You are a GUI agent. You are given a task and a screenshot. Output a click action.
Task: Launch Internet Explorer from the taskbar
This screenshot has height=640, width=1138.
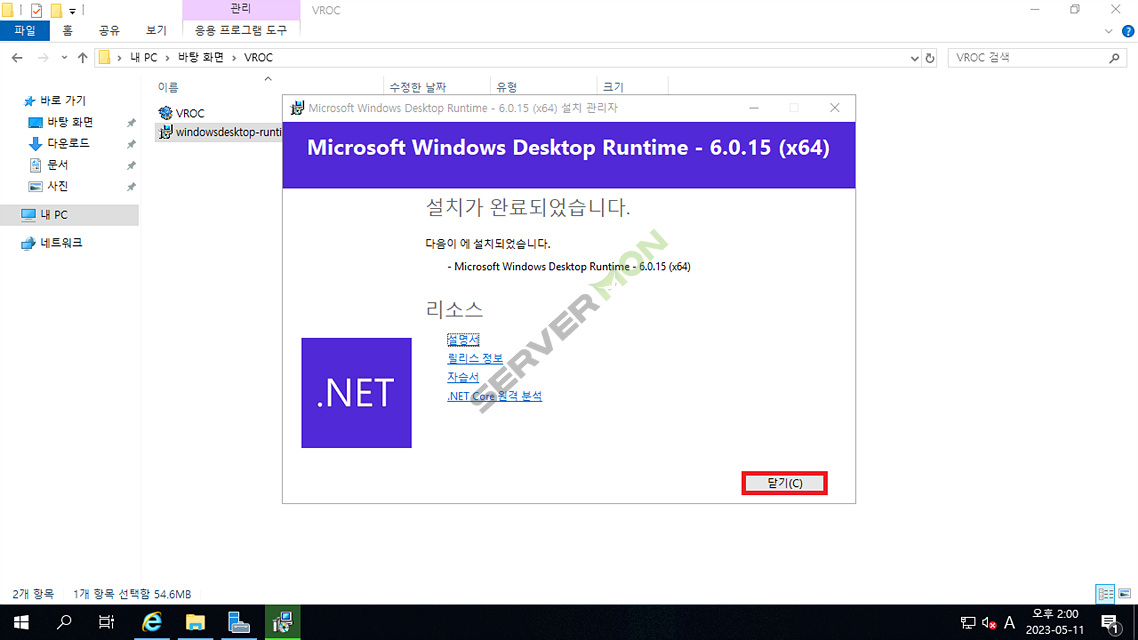coord(152,622)
